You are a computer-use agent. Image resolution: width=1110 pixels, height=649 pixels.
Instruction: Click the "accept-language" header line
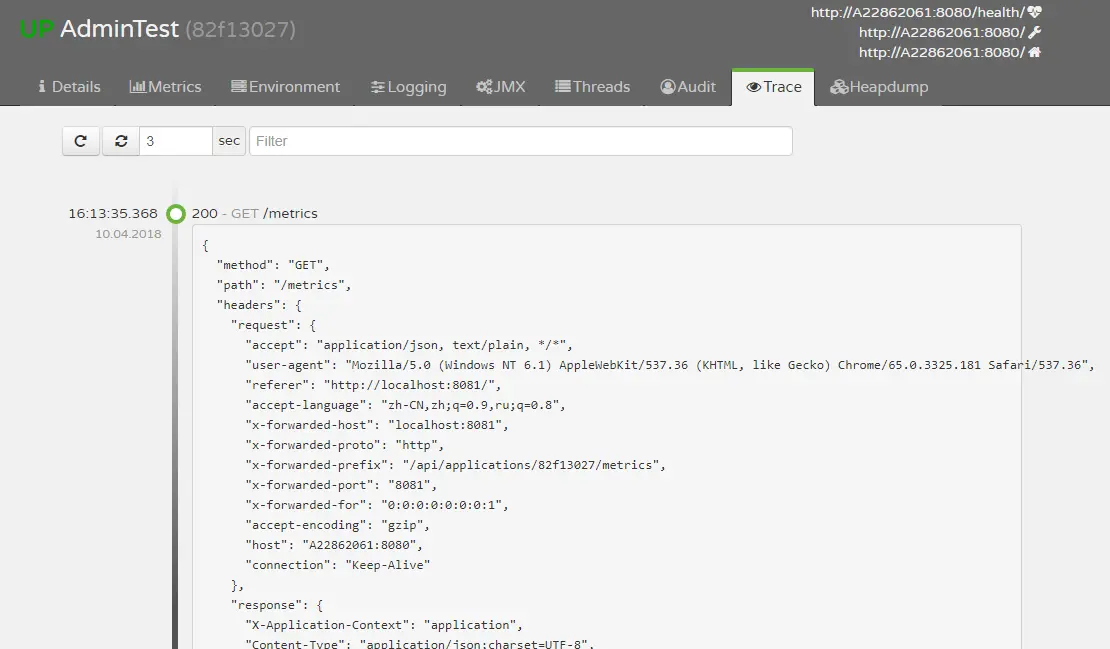(405, 405)
